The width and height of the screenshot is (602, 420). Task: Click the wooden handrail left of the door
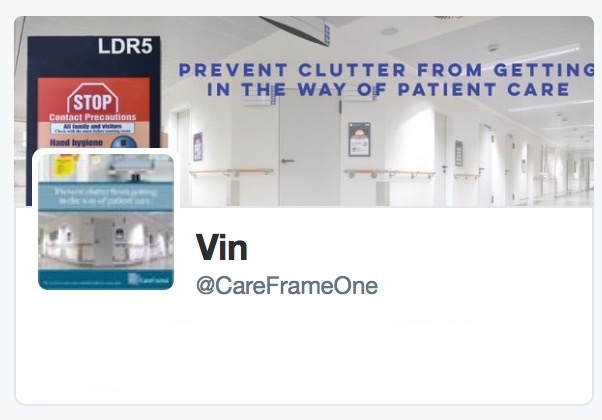pyautogui.click(x=232, y=172)
